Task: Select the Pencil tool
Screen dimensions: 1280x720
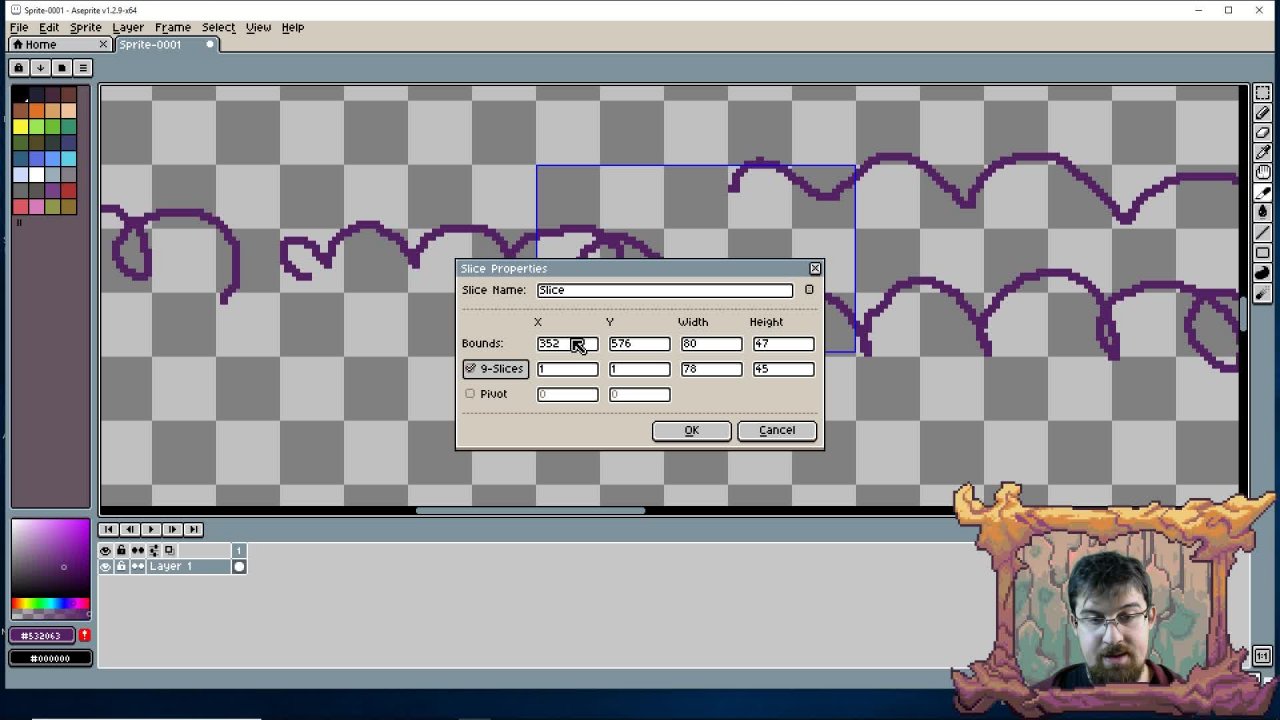Action: click(1262, 113)
